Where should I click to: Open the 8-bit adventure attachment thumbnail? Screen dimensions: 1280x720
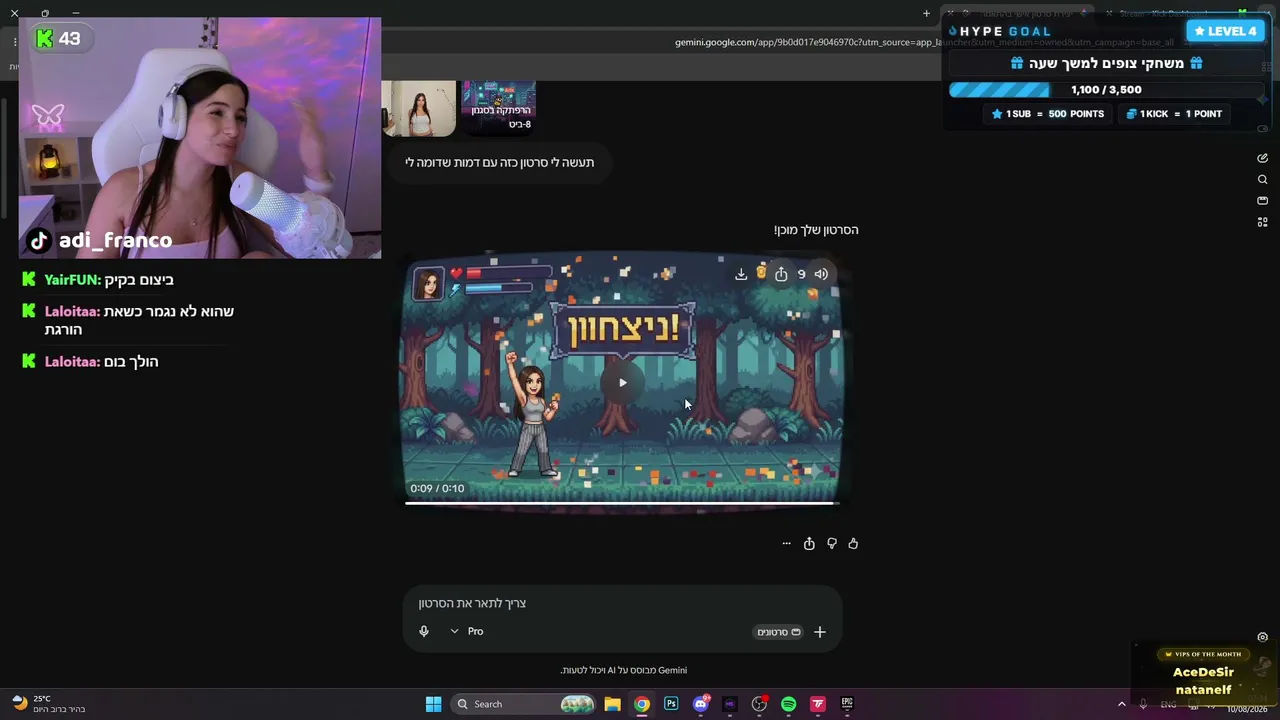point(498,108)
